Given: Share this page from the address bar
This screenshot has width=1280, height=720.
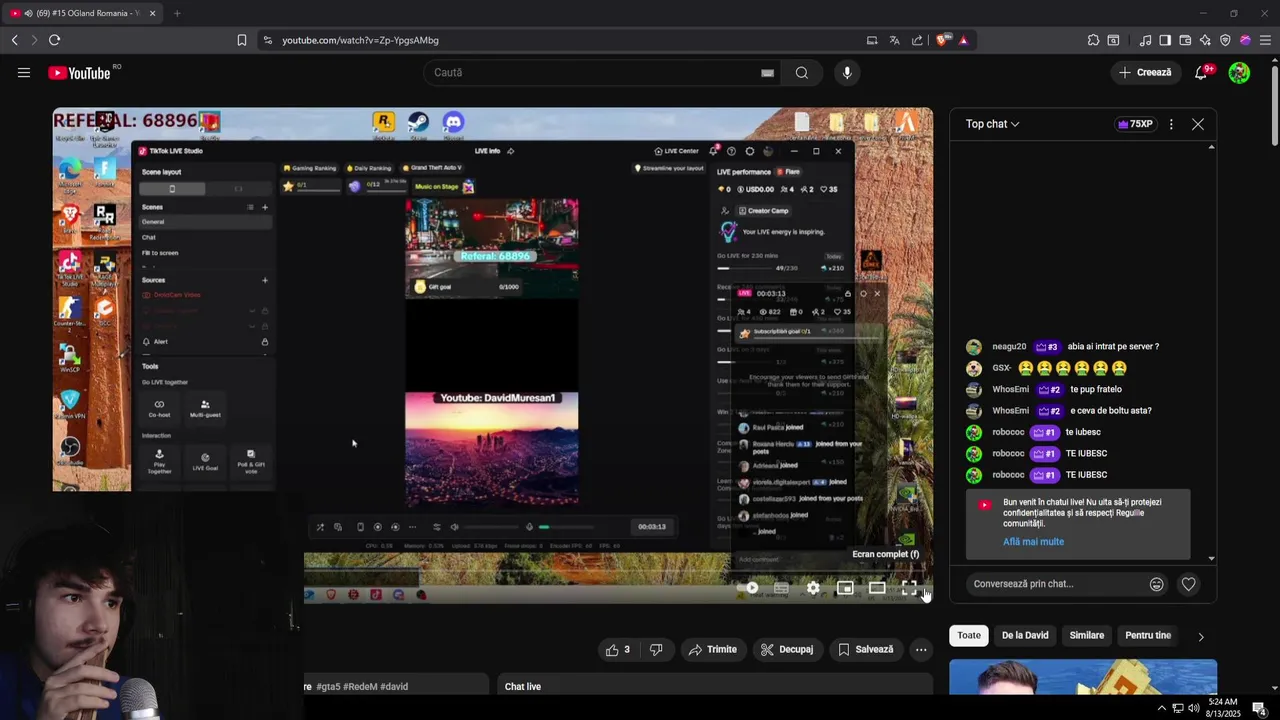Looking at the screenshot, I should (x=917, y=40).
